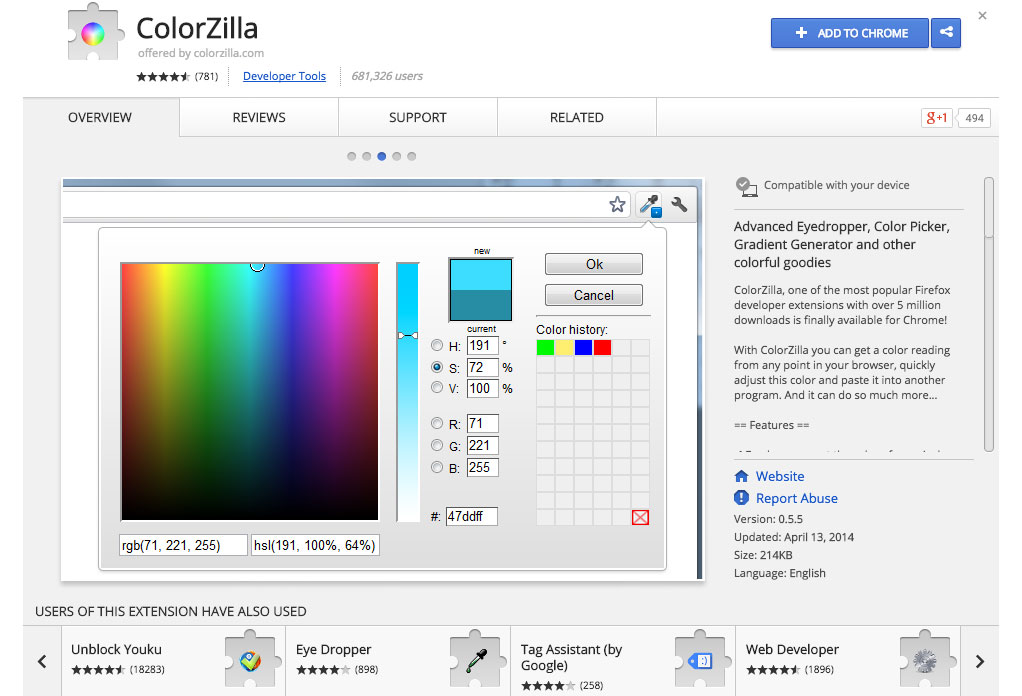Screen dimensions: 1022x696
Task: Select the R radio button
Action: (436, 423)
